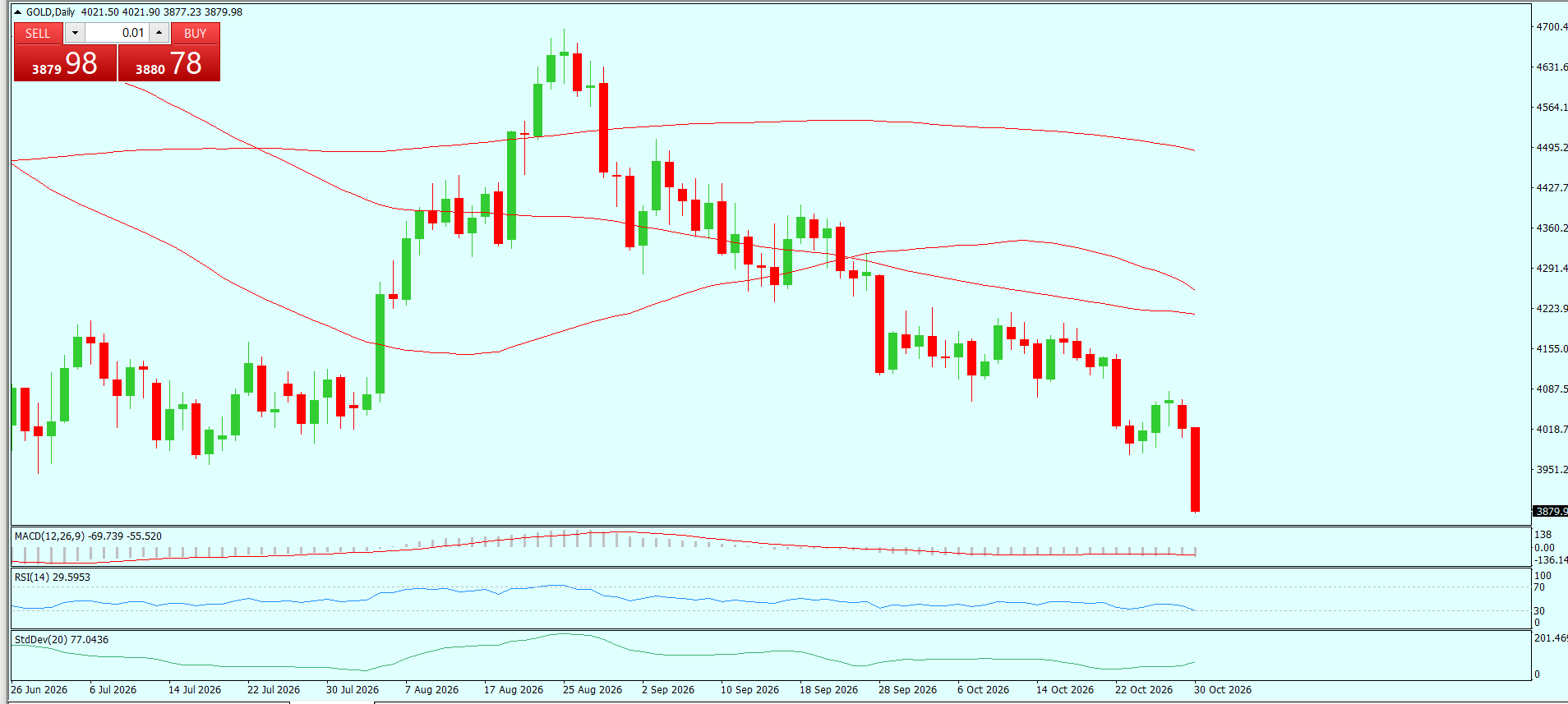Screen dimensions: 1568x704
Task: Click the 26 Jun 2026 date label
Action: coord(39,690)
